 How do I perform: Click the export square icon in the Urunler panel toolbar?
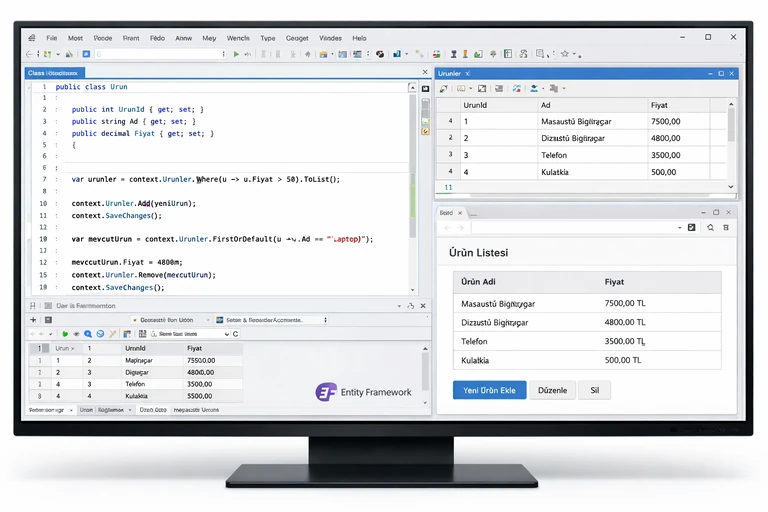click(482, 89)
